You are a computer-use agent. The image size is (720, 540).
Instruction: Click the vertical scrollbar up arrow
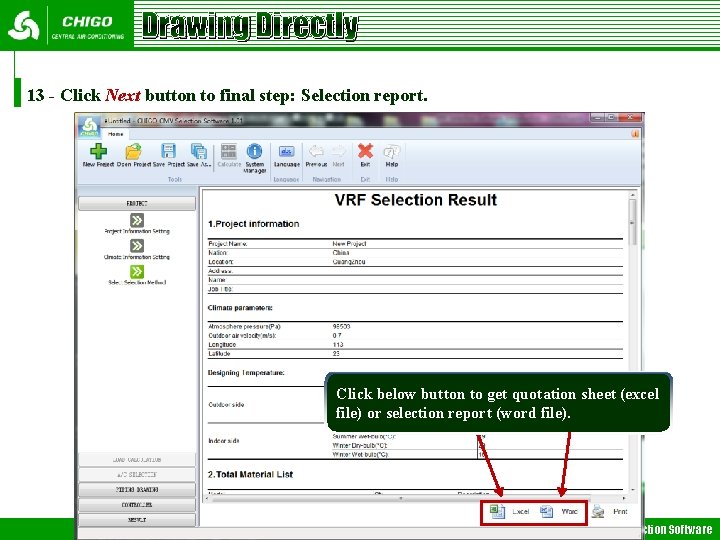pos(633,194)
